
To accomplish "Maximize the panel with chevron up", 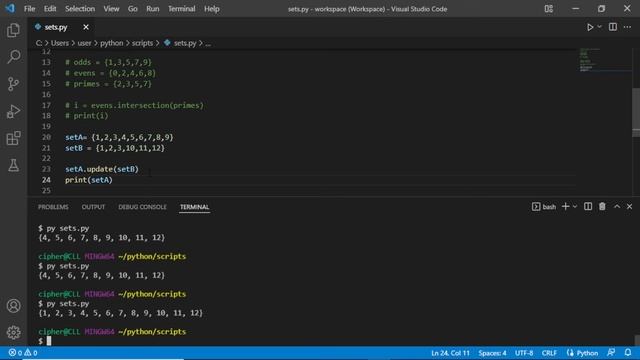I will pos(617,207).
